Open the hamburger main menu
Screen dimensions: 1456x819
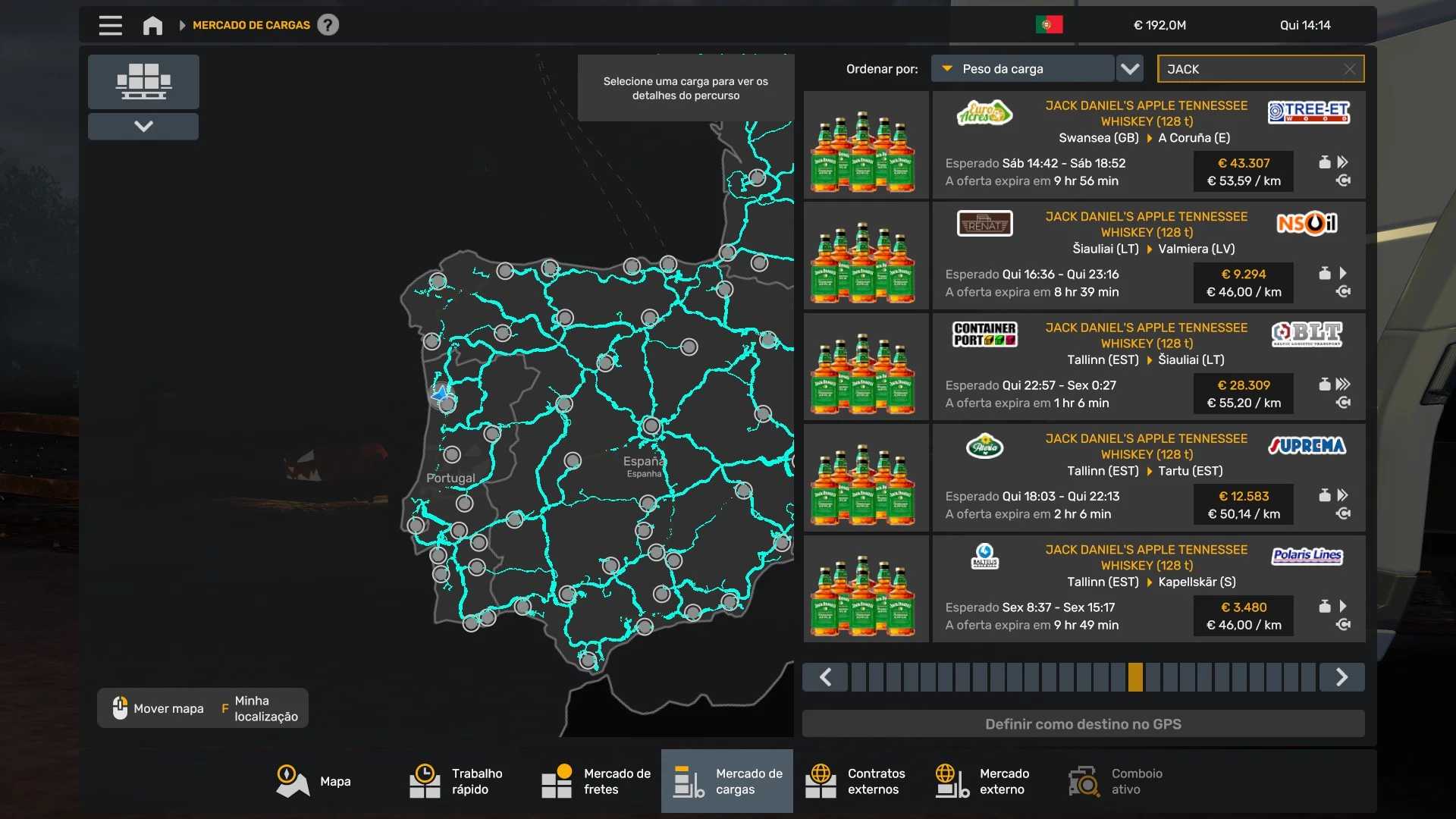coord(110,25)
